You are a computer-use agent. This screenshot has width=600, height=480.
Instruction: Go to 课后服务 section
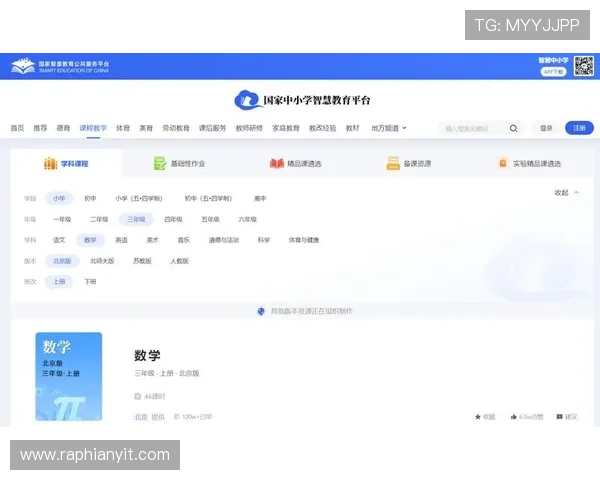pyautogui.click(x=212, y=128)
